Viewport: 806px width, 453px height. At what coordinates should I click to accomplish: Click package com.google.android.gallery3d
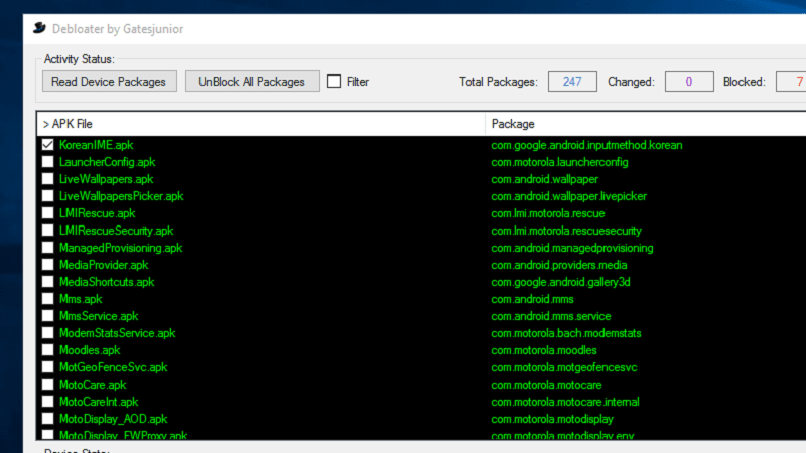561,282
